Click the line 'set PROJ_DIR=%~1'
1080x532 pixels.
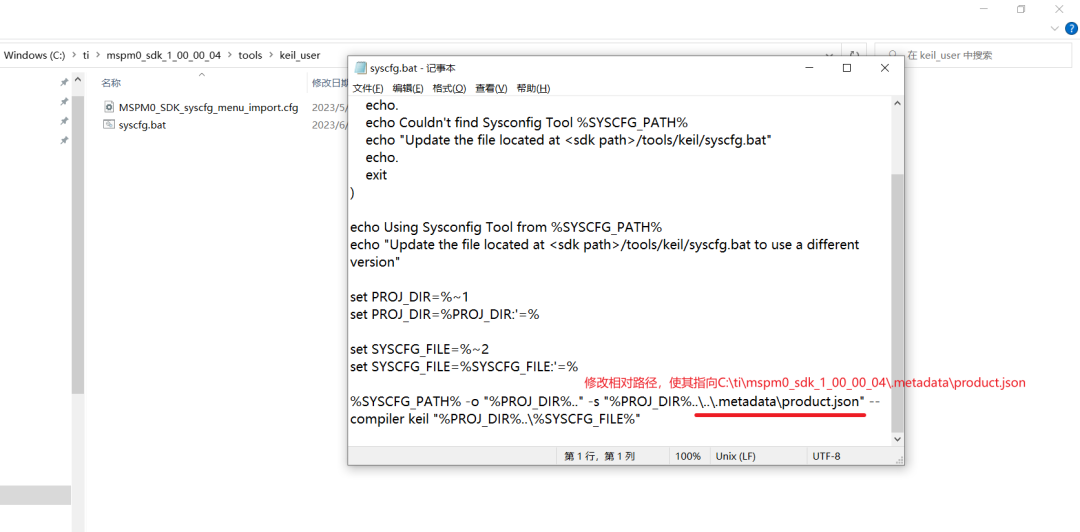[x=411, y=296]
